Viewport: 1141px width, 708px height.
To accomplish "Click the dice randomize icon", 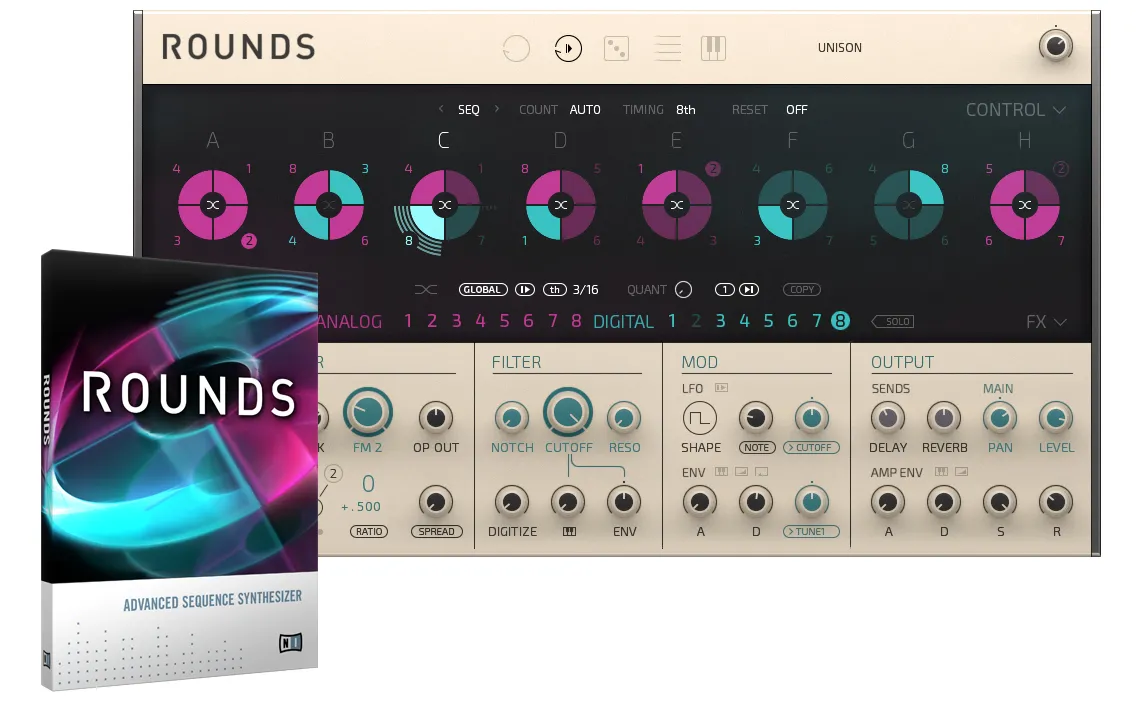I will coord(617,48).
